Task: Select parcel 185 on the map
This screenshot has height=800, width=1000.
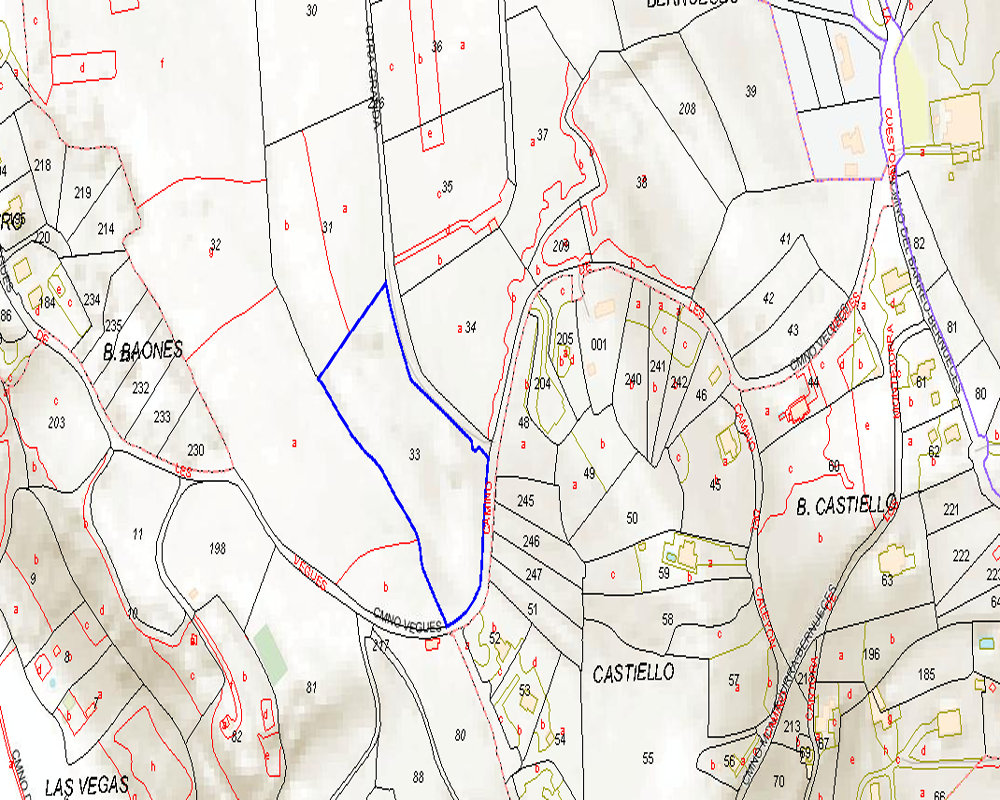Action: point(926,674)
